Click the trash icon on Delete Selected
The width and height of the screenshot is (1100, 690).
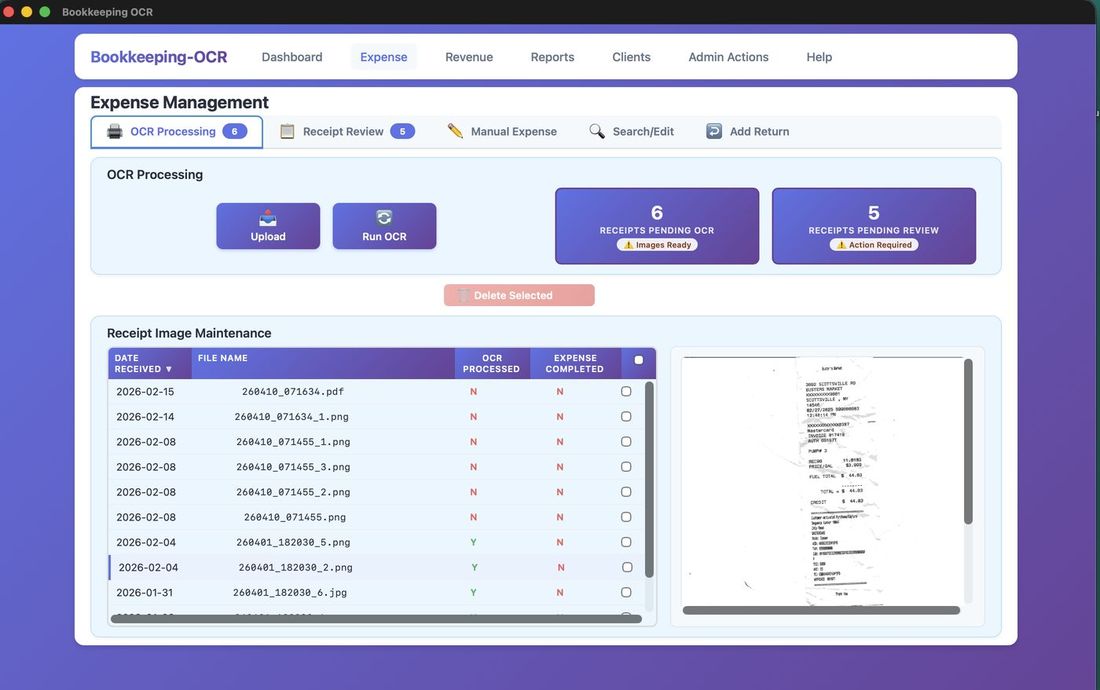(463, 295)
